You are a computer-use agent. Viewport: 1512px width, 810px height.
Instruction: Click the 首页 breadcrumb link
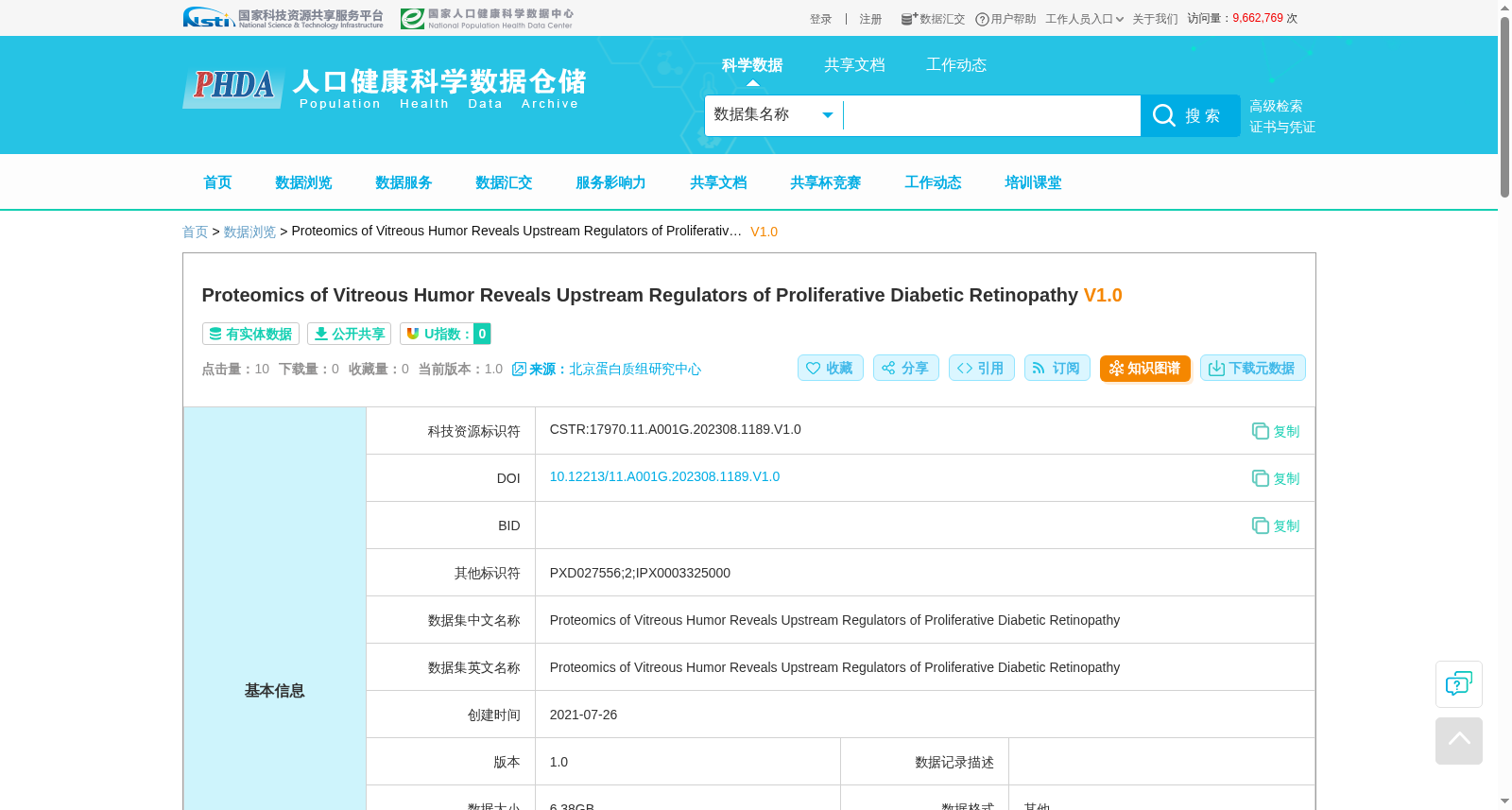click(x=195, y=232)
